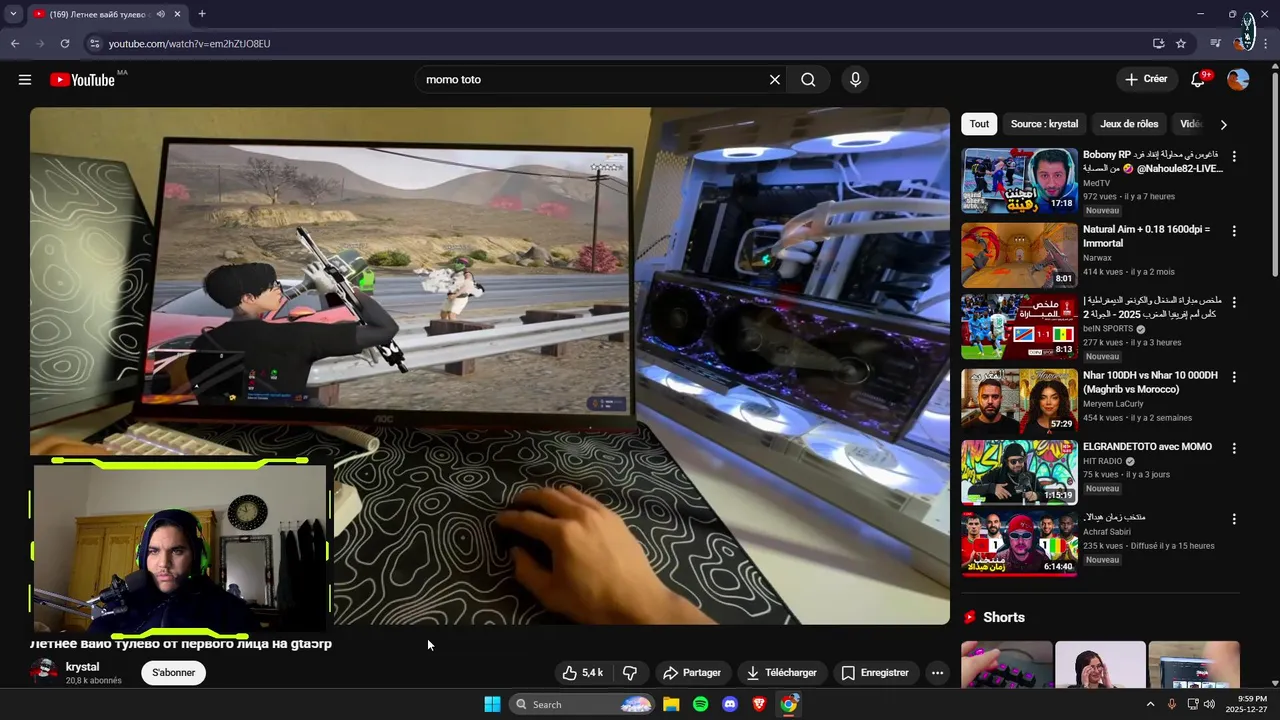The width and height of the screenshot is (1280, 720).
Task: Install app icon in address bar
Action: coord(1158,44)
